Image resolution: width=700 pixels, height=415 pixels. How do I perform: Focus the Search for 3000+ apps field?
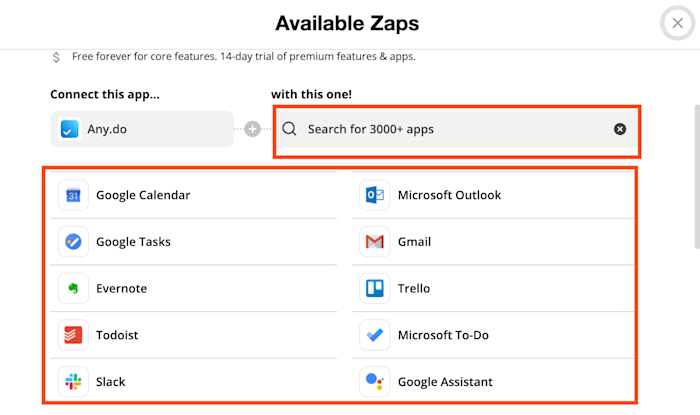click(456, 129)
